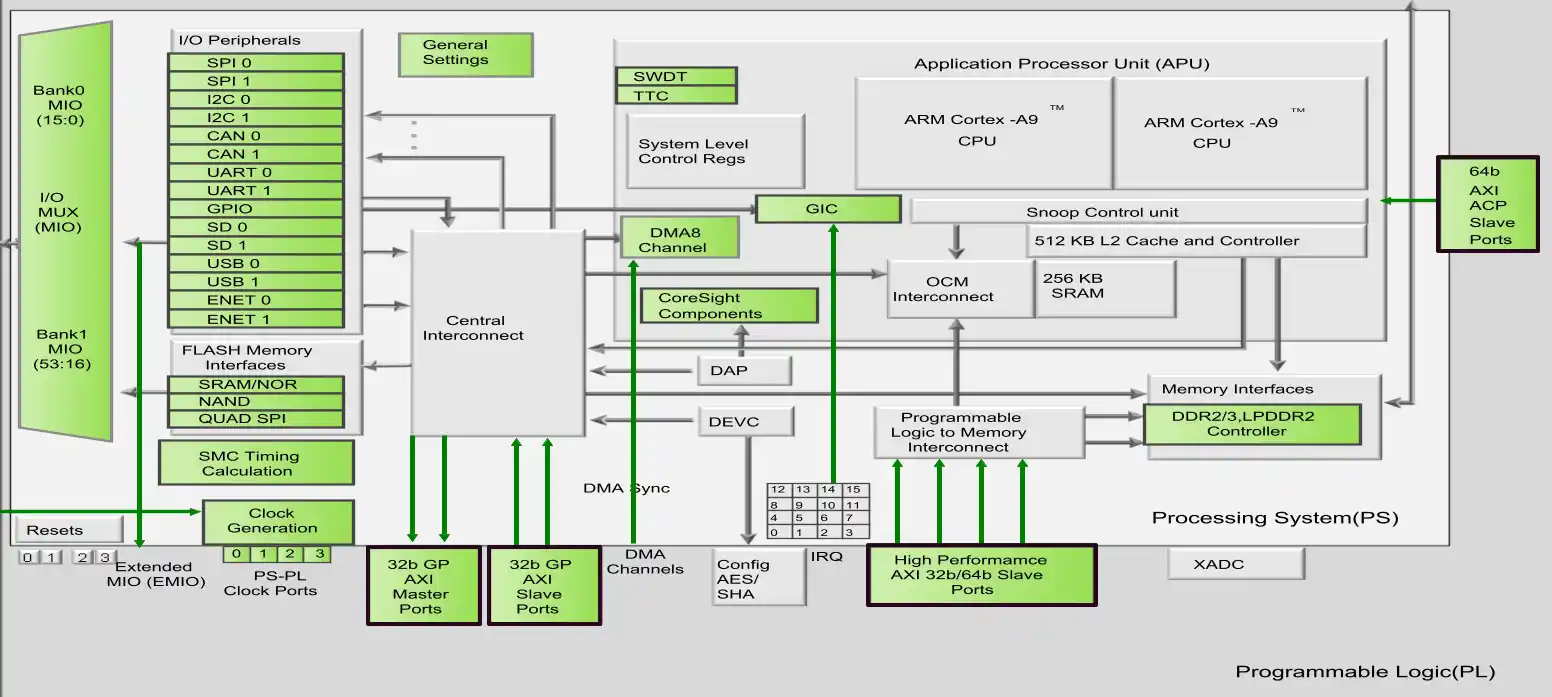Click the Resets block
The width and height of the screenshot is (1552, 697).
(x=69, y=530)
